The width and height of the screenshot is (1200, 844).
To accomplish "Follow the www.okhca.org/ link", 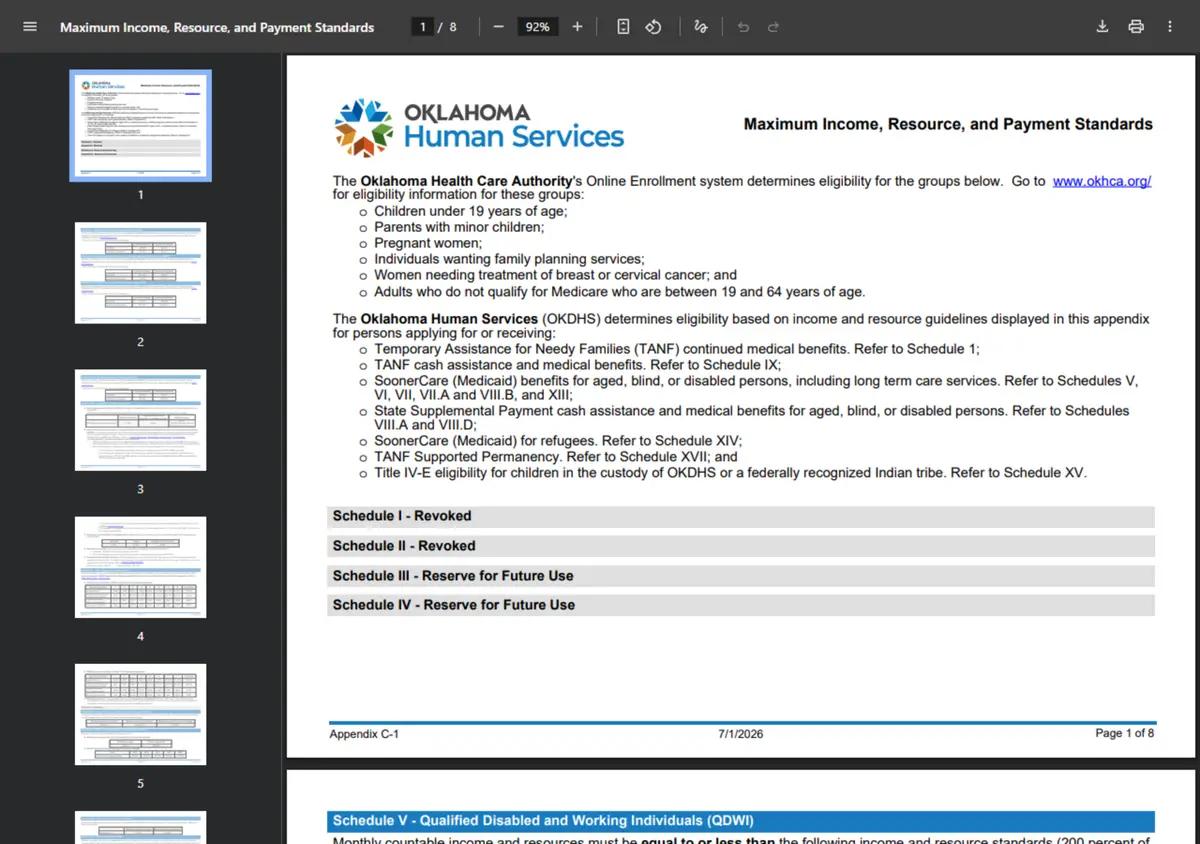I will point(1102,181).
